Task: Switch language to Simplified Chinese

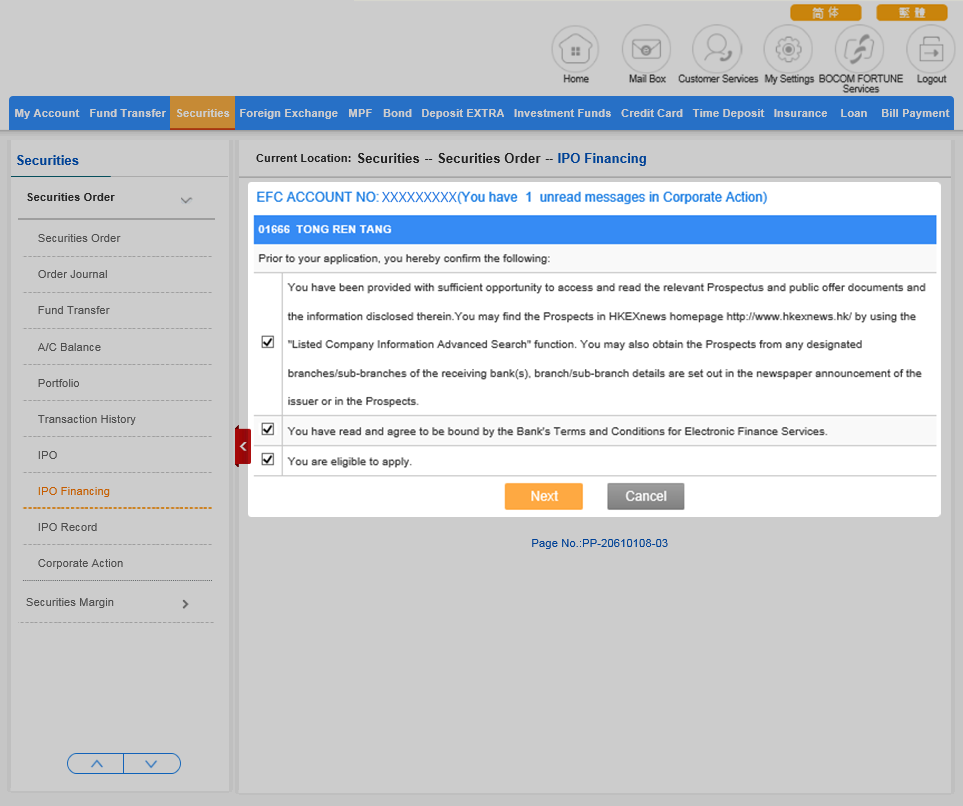Action: pos(825,13)
